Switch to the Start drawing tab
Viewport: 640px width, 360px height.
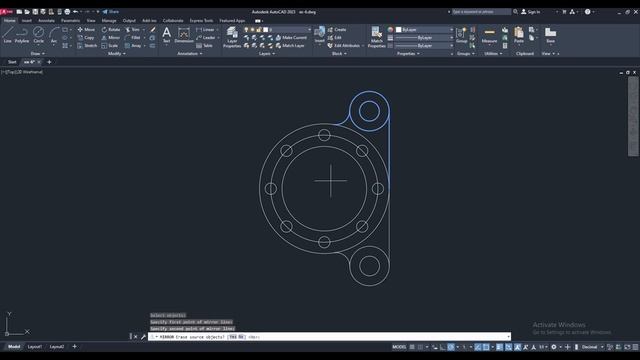click(12, 62)
